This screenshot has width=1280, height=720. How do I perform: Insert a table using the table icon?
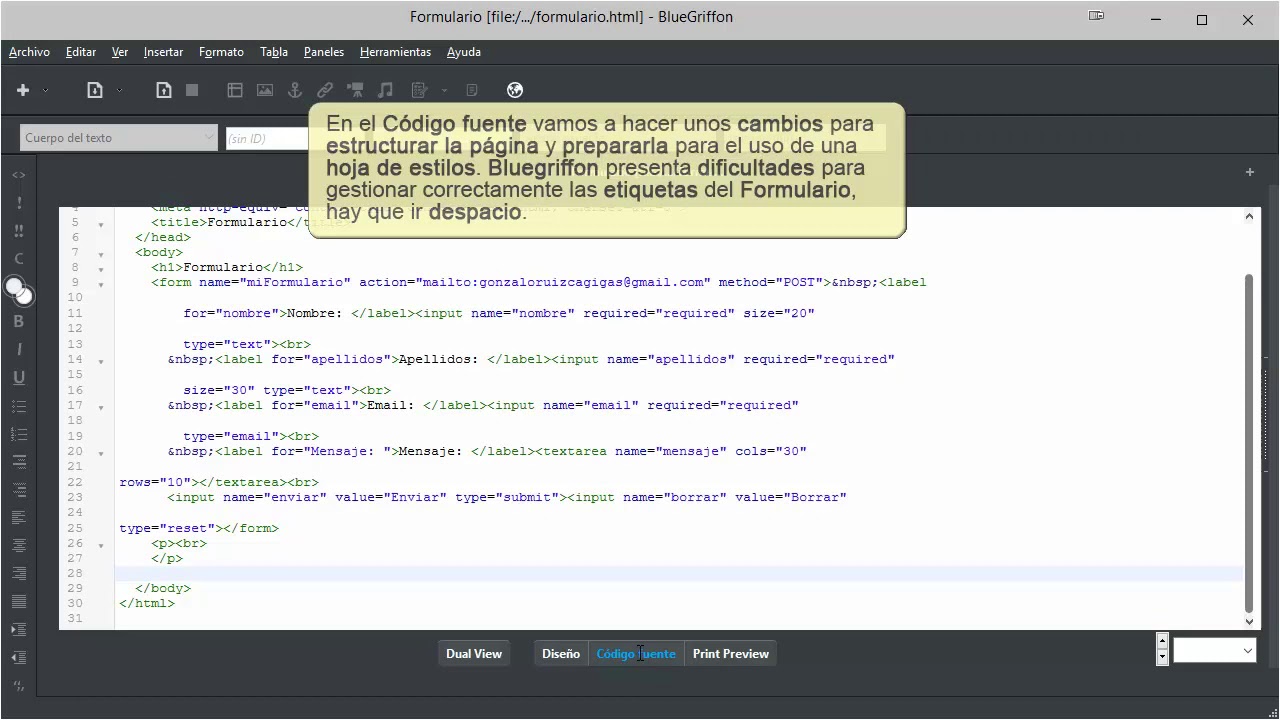point(235,90)
